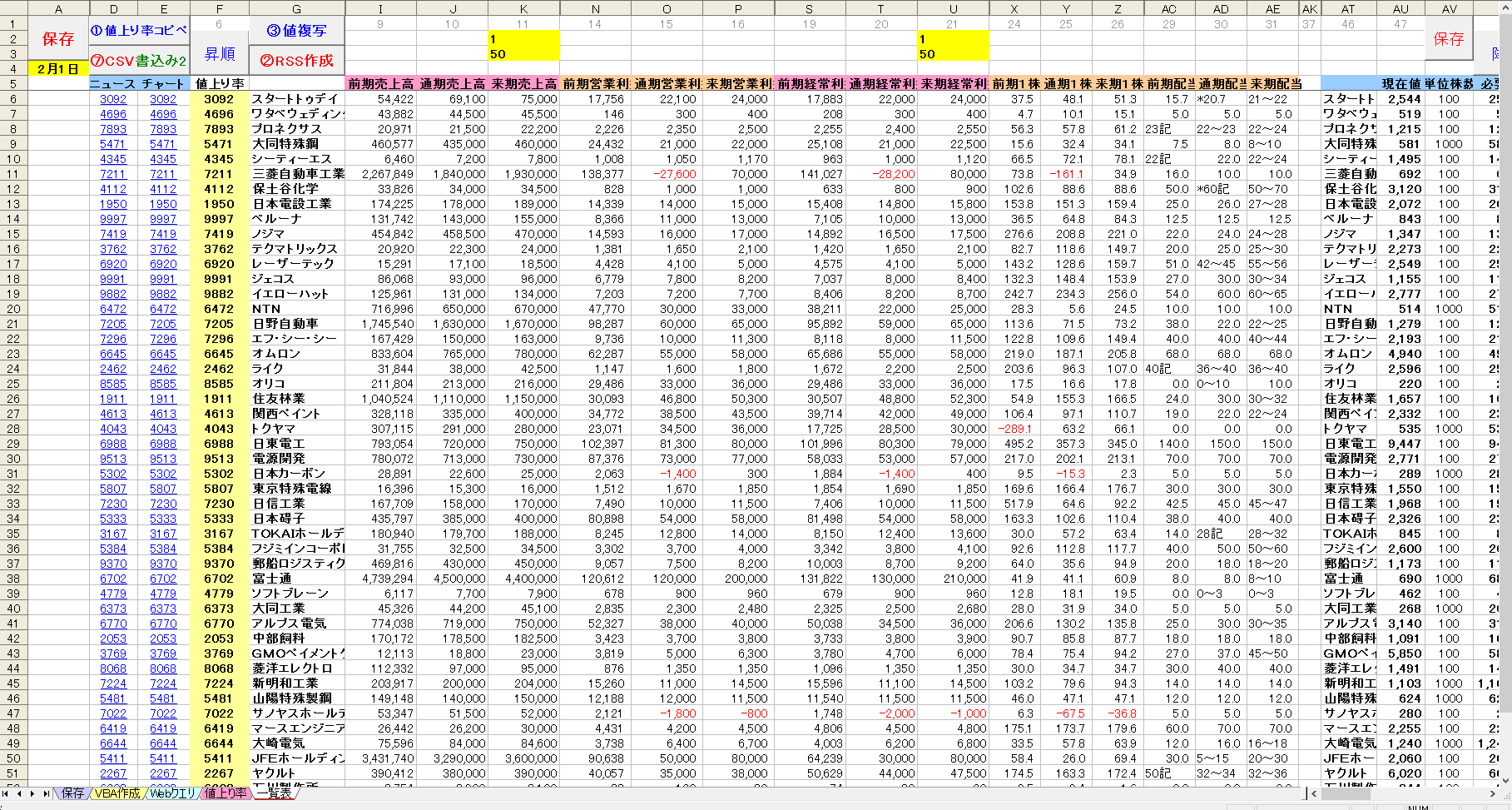Jump to the last sheet tab arrow

pyautogui.click(x=46, y=793)
